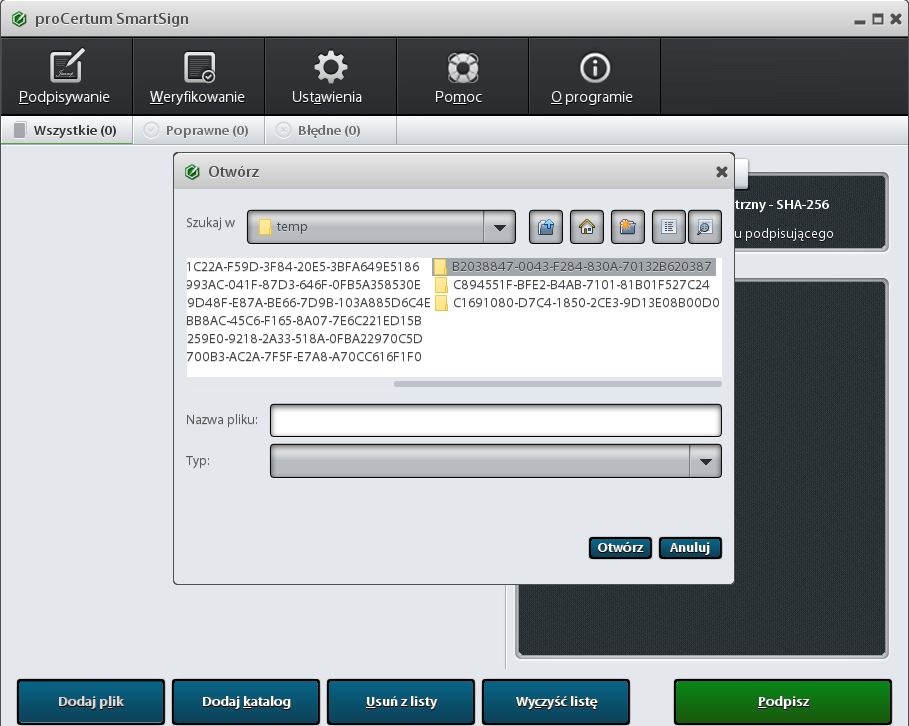Select entry ending 7E6C221ED15B

click(304, 321)
